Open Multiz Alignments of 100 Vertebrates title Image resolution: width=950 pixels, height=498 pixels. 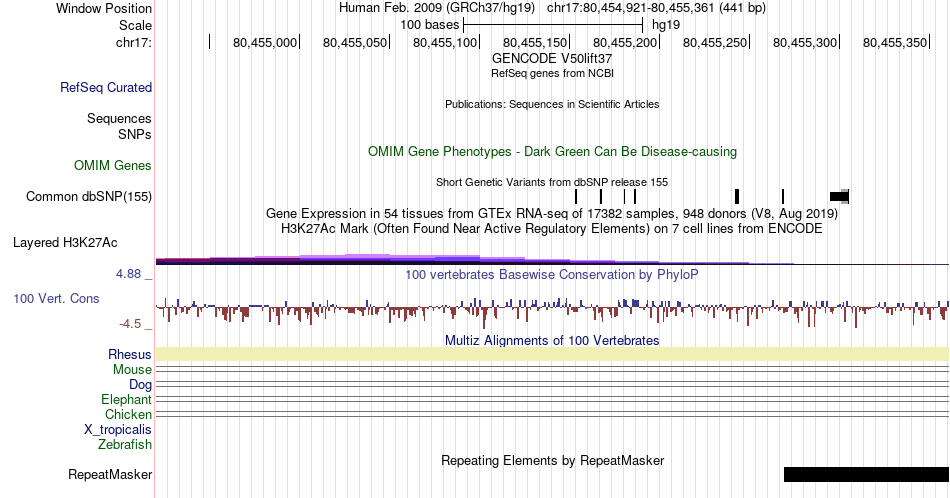[x=552, y=340]
